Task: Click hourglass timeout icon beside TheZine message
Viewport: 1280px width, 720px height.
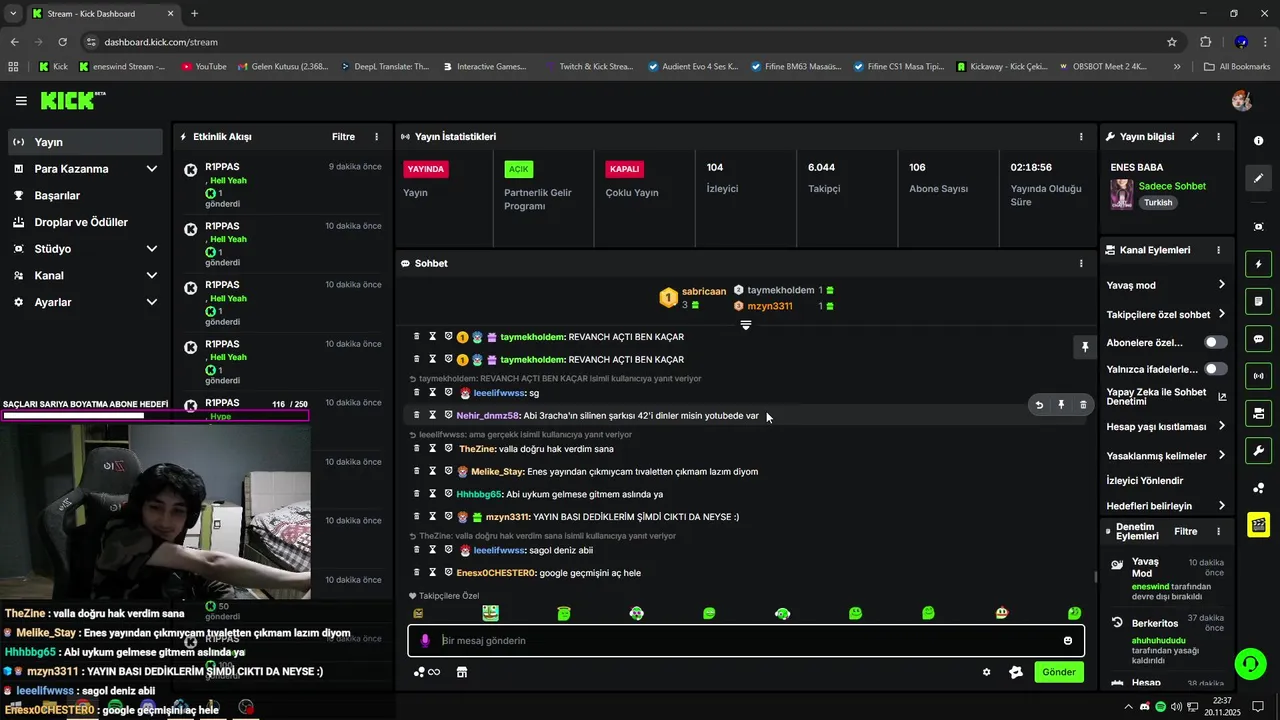Action: click(x=433, y=449)
